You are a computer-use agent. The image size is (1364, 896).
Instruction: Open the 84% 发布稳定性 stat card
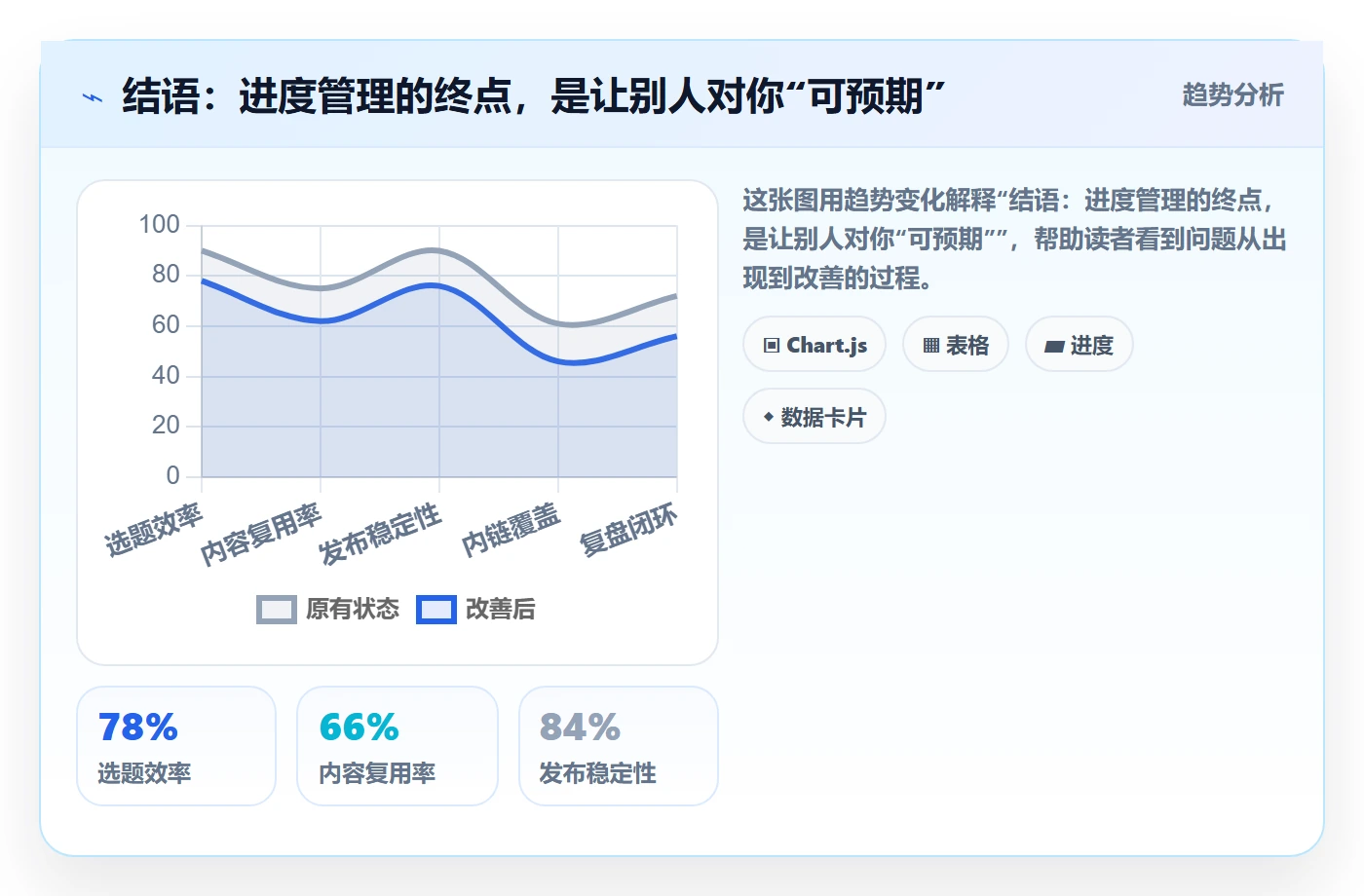(x=619, y=746)
